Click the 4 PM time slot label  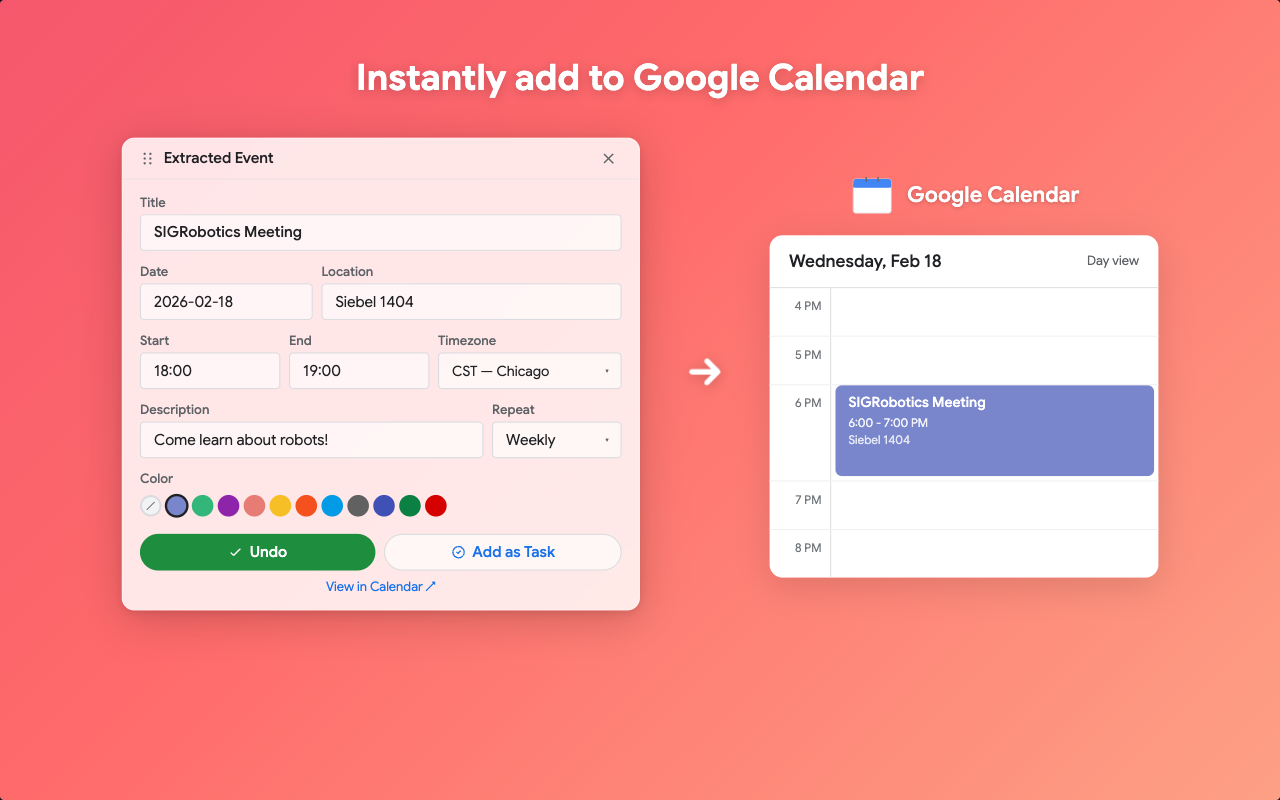click(x=808, y=306)
